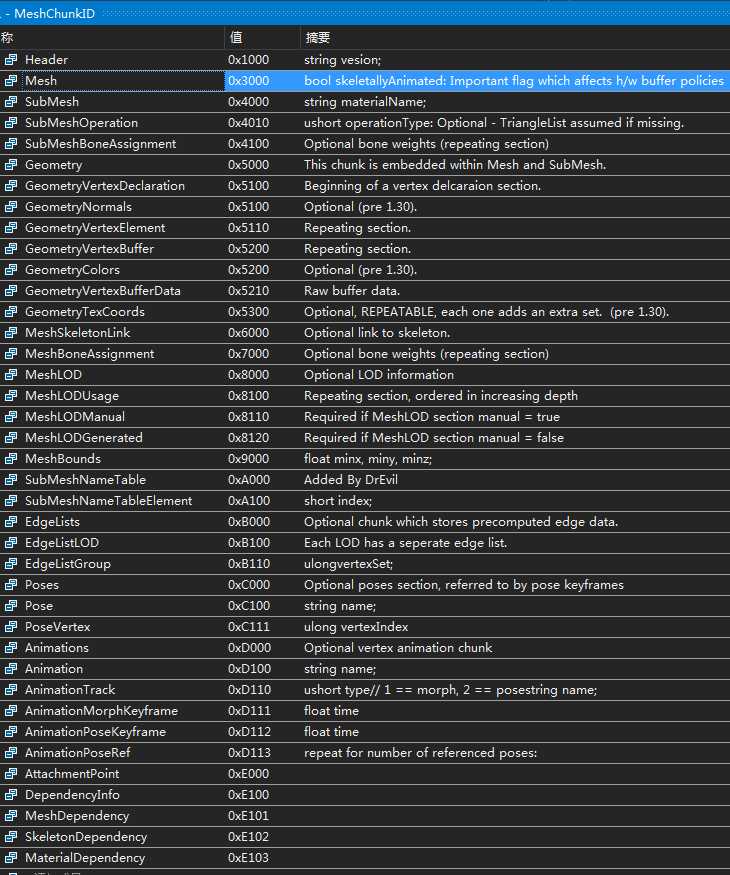Click the icon beside MeshBounds
The width and height of the screenshot is (730, 875).
pos(11,459)
